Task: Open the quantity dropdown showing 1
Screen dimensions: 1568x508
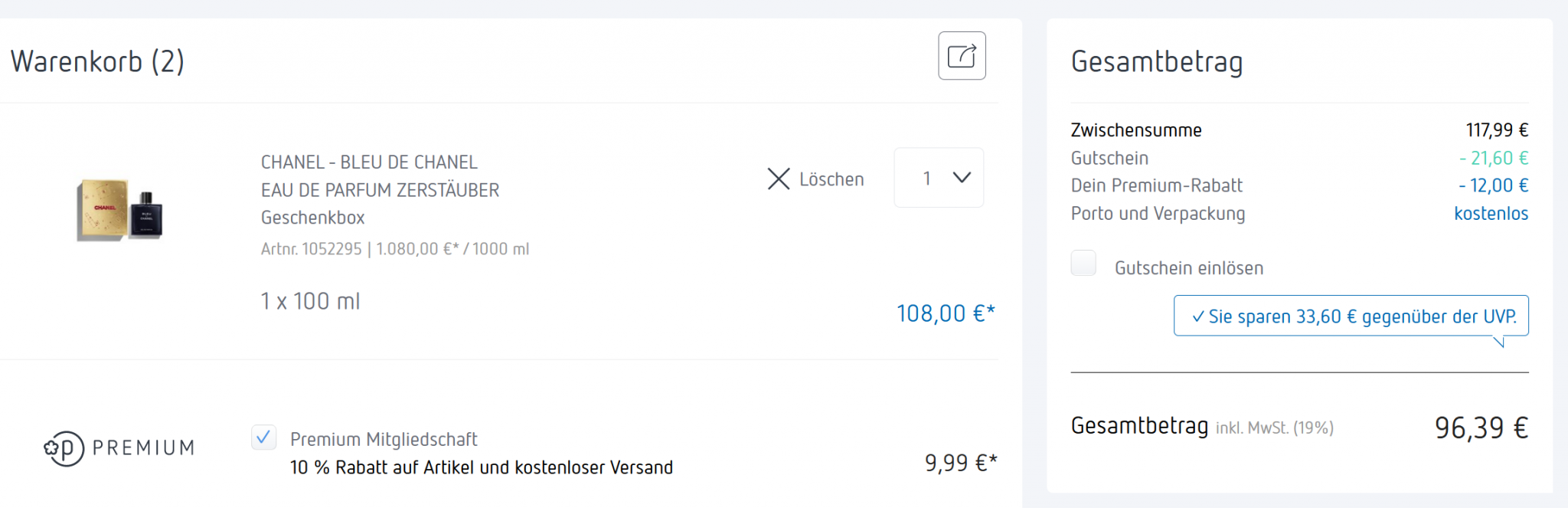Action: click(938, 178)
